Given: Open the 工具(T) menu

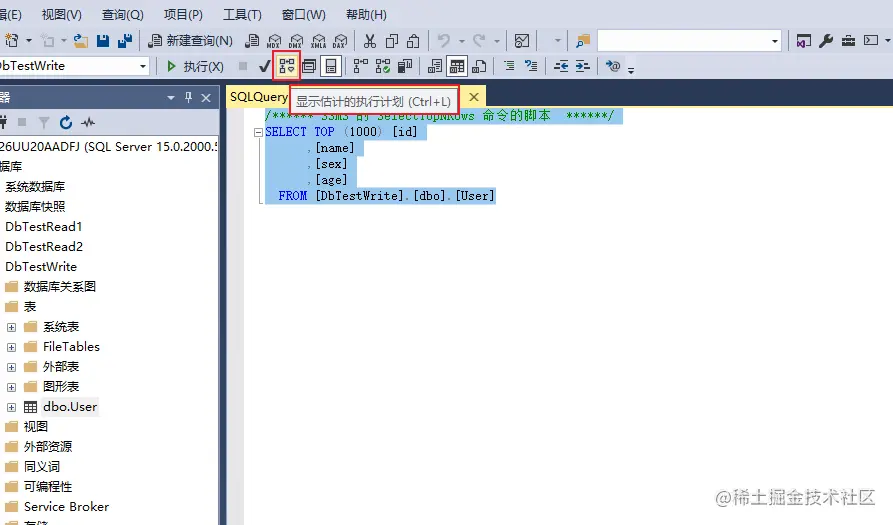Looking at the screenshot, I should [242, 14].
